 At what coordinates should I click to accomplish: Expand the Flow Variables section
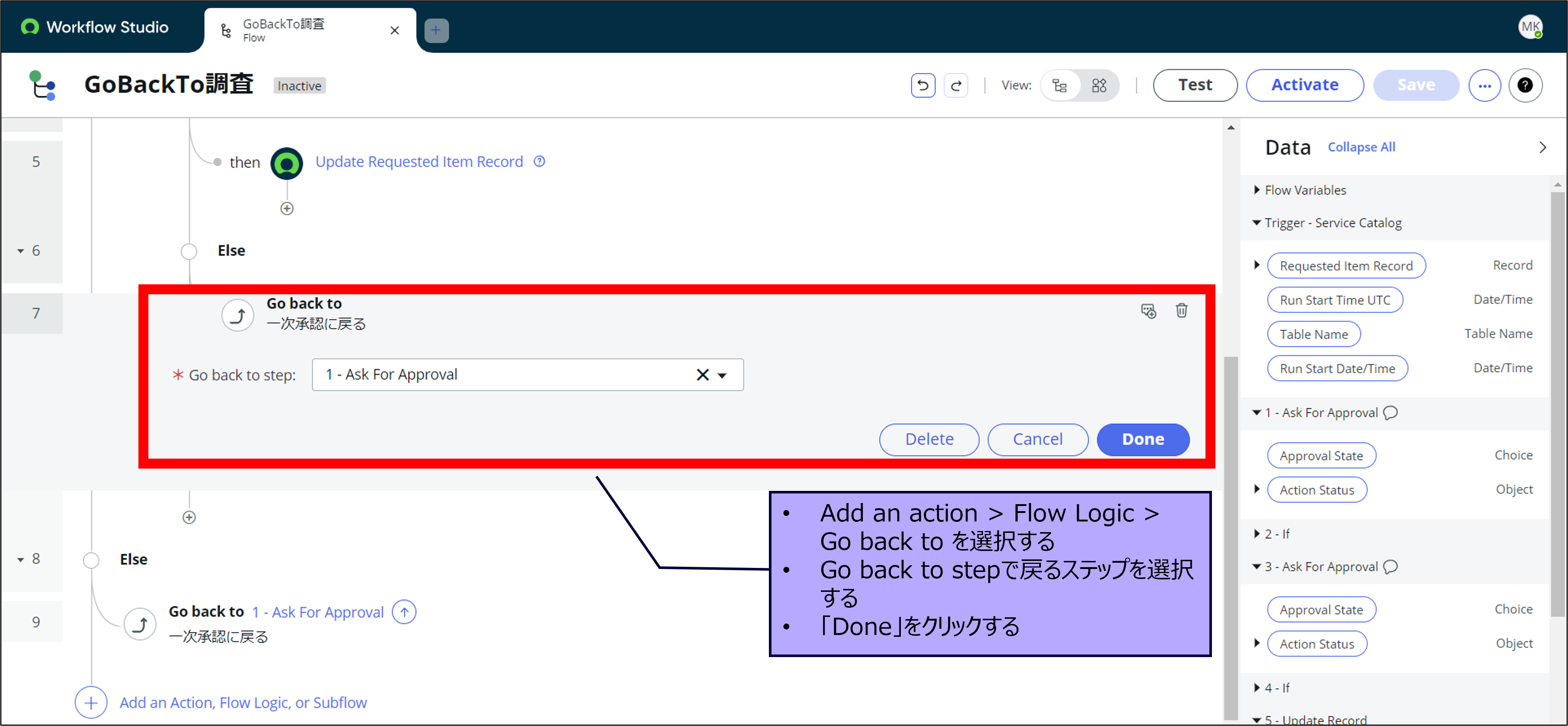[x=1256, y=190]
